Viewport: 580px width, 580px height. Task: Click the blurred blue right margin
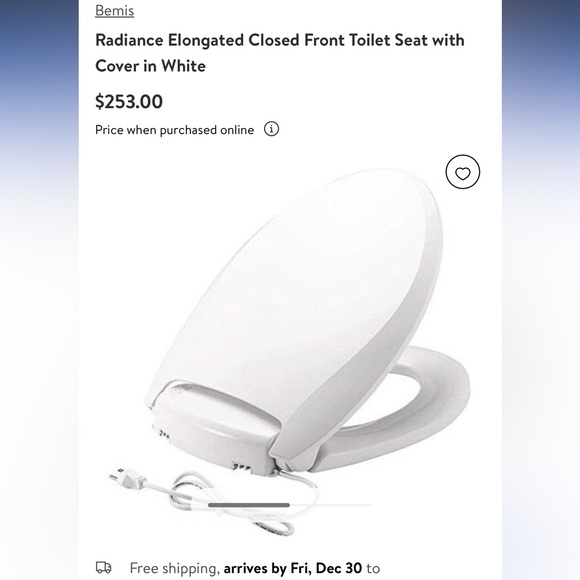541,290
